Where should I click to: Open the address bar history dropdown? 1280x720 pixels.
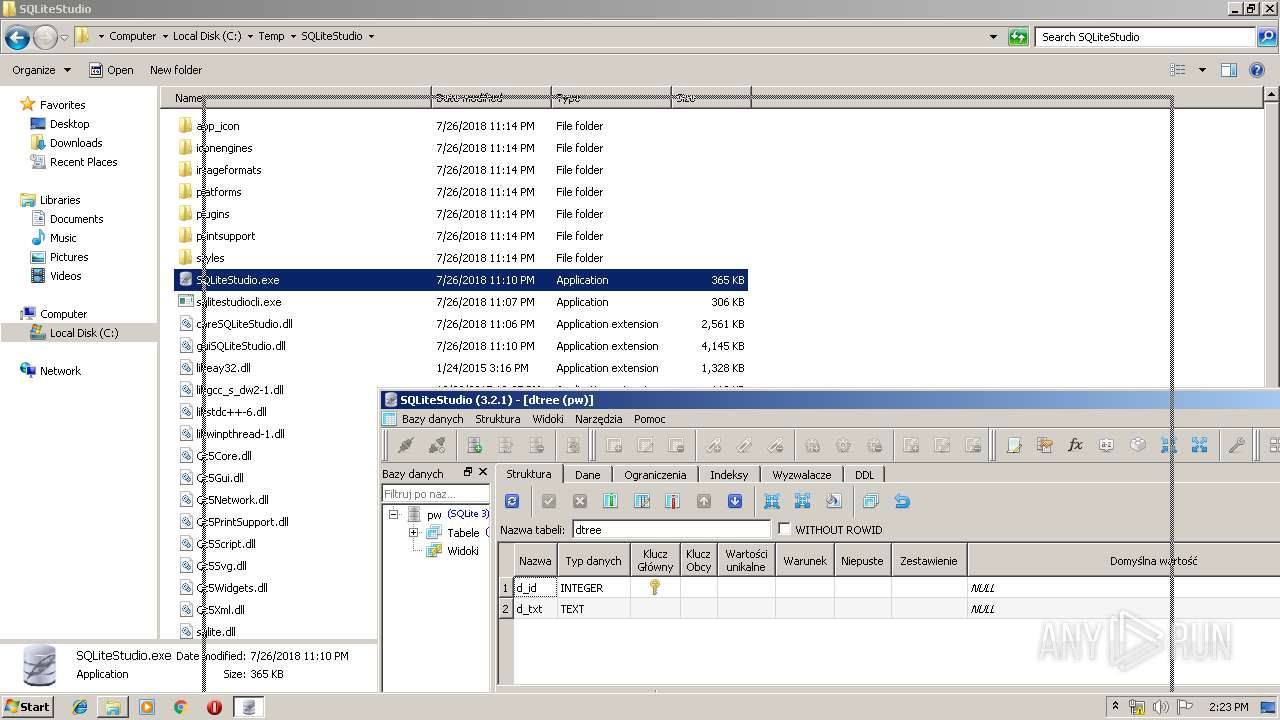[x=993, y=37]
